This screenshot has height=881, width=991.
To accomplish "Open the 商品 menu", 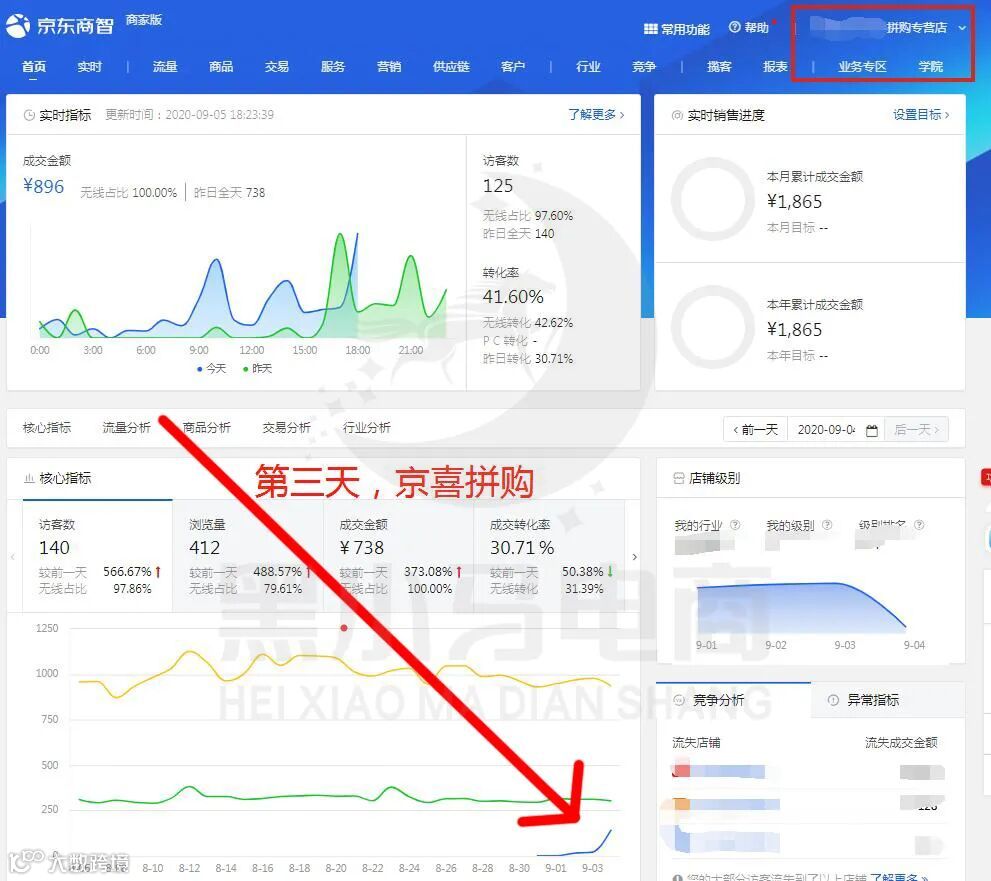I will 221,66.
